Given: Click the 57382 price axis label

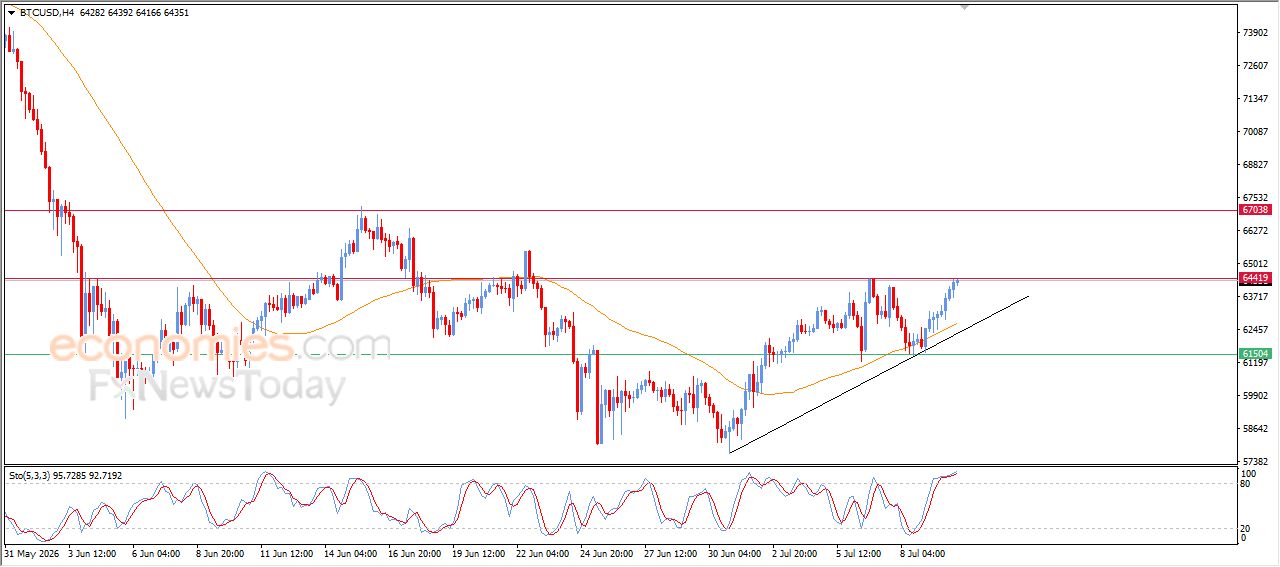Looking at the screenshot, I should click(1254, 462).
